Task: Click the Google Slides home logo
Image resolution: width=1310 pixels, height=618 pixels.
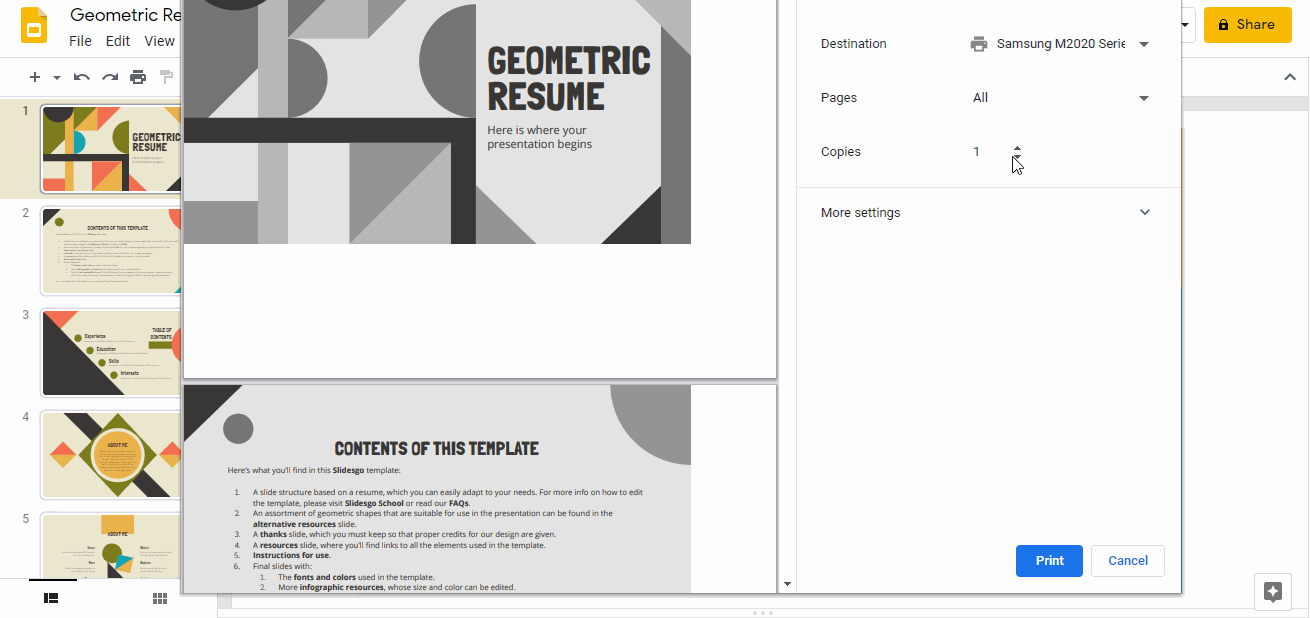Action: coord(33,24)
